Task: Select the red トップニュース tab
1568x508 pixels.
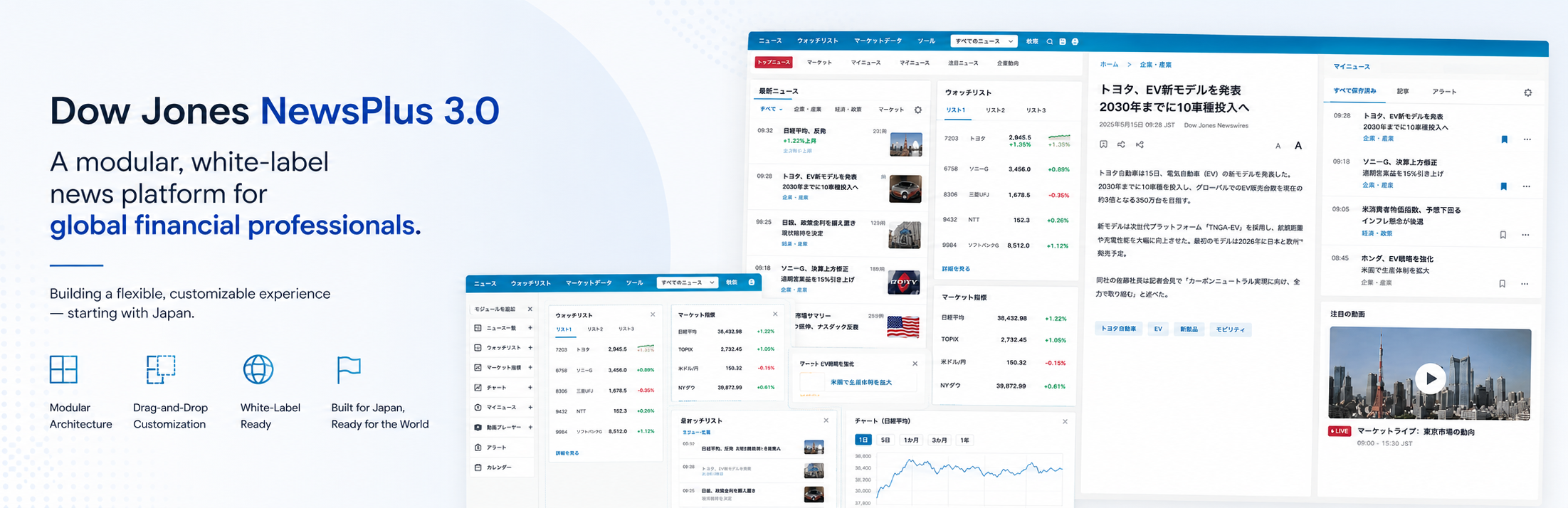Action: (x=774, y=63)
